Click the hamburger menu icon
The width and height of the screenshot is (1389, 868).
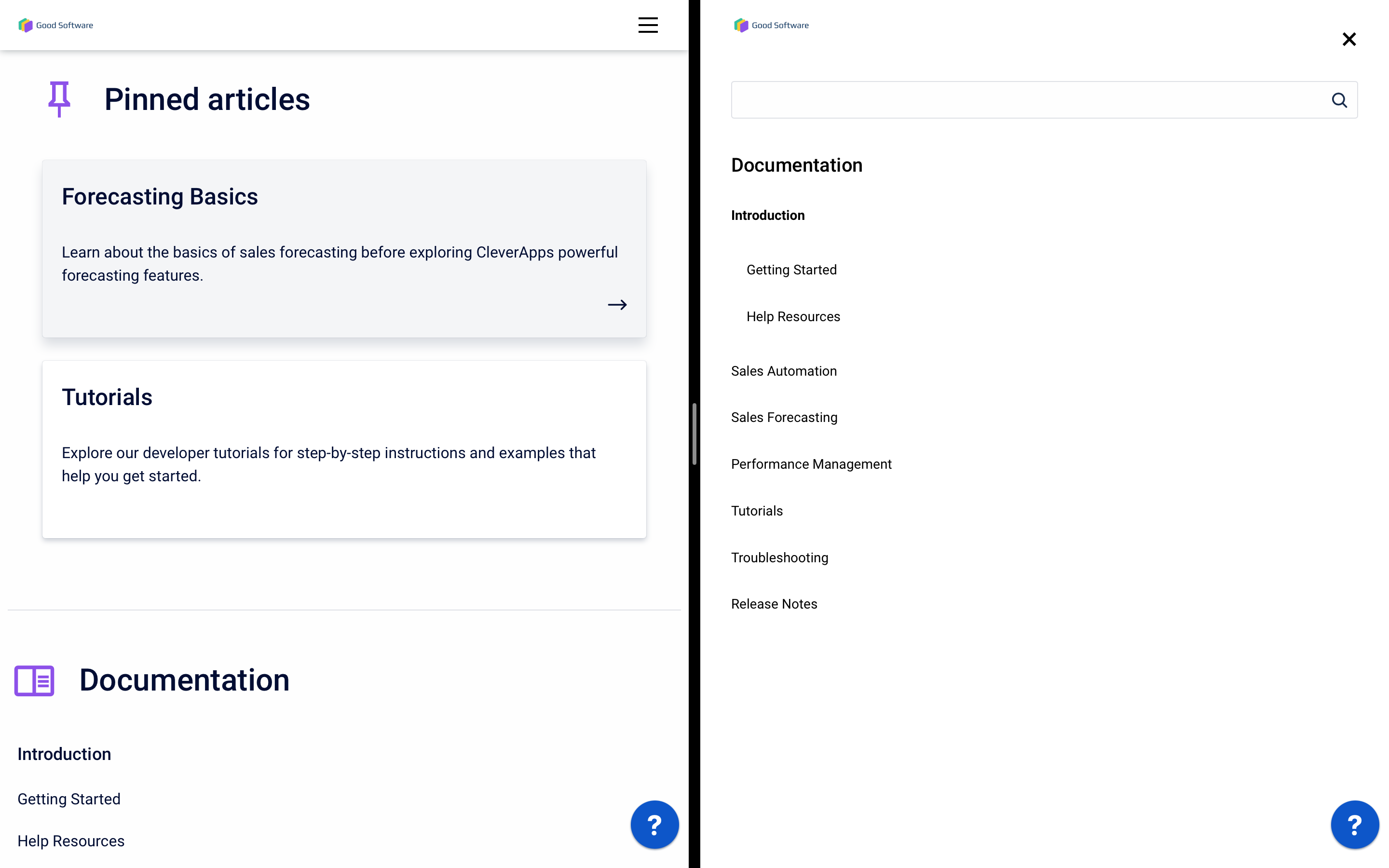point(648,25)
